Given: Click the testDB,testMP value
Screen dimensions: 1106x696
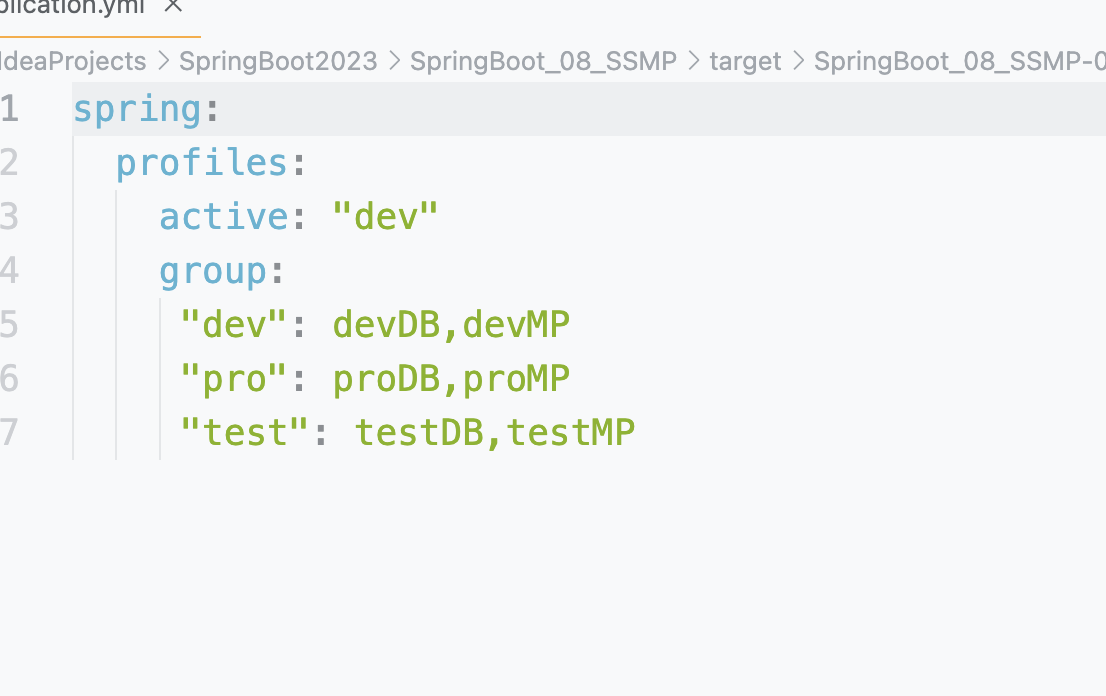Looking at the screenshot, I should (494, 432).
